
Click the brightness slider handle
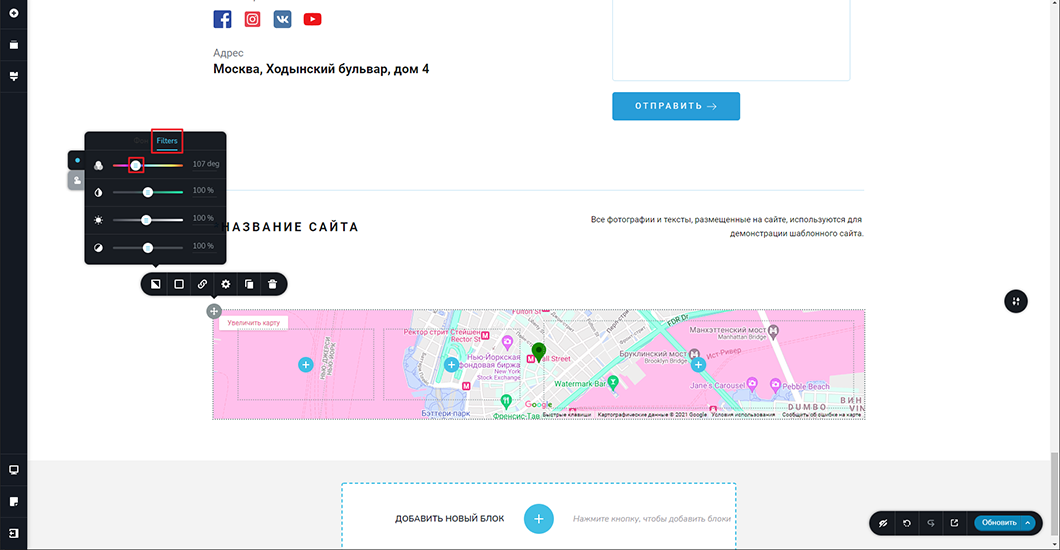point(146,220)
